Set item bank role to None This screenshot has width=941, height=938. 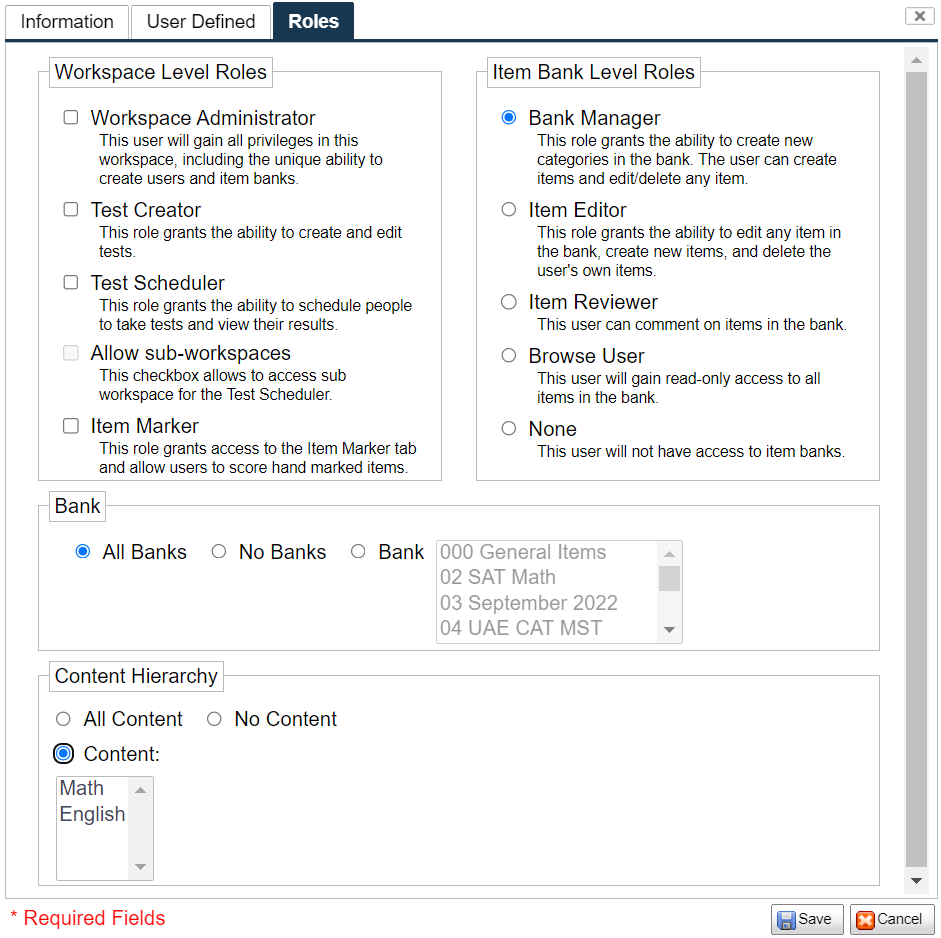click(508, 428)
